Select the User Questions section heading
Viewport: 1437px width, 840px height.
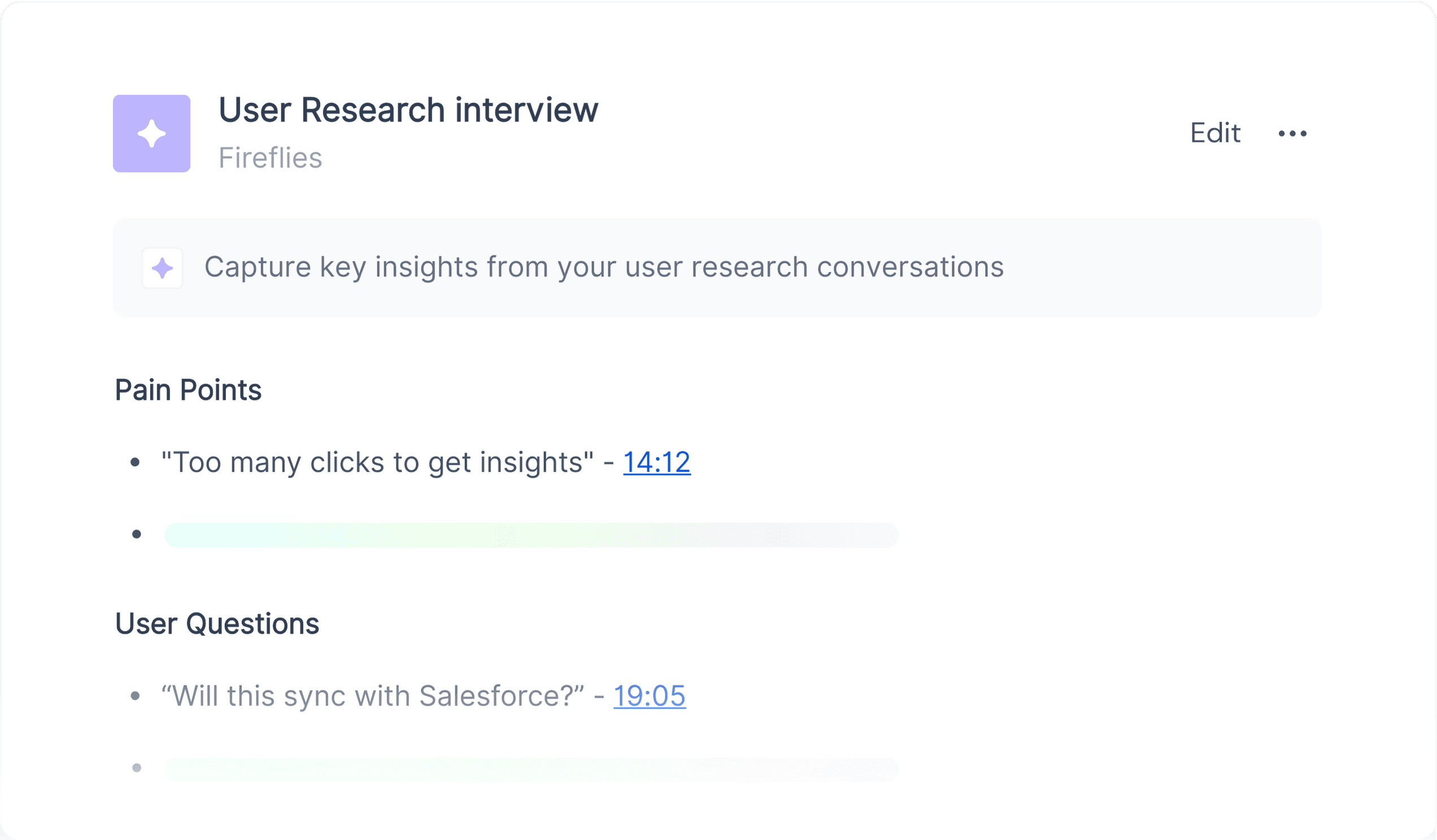click(x=217, y=624)
